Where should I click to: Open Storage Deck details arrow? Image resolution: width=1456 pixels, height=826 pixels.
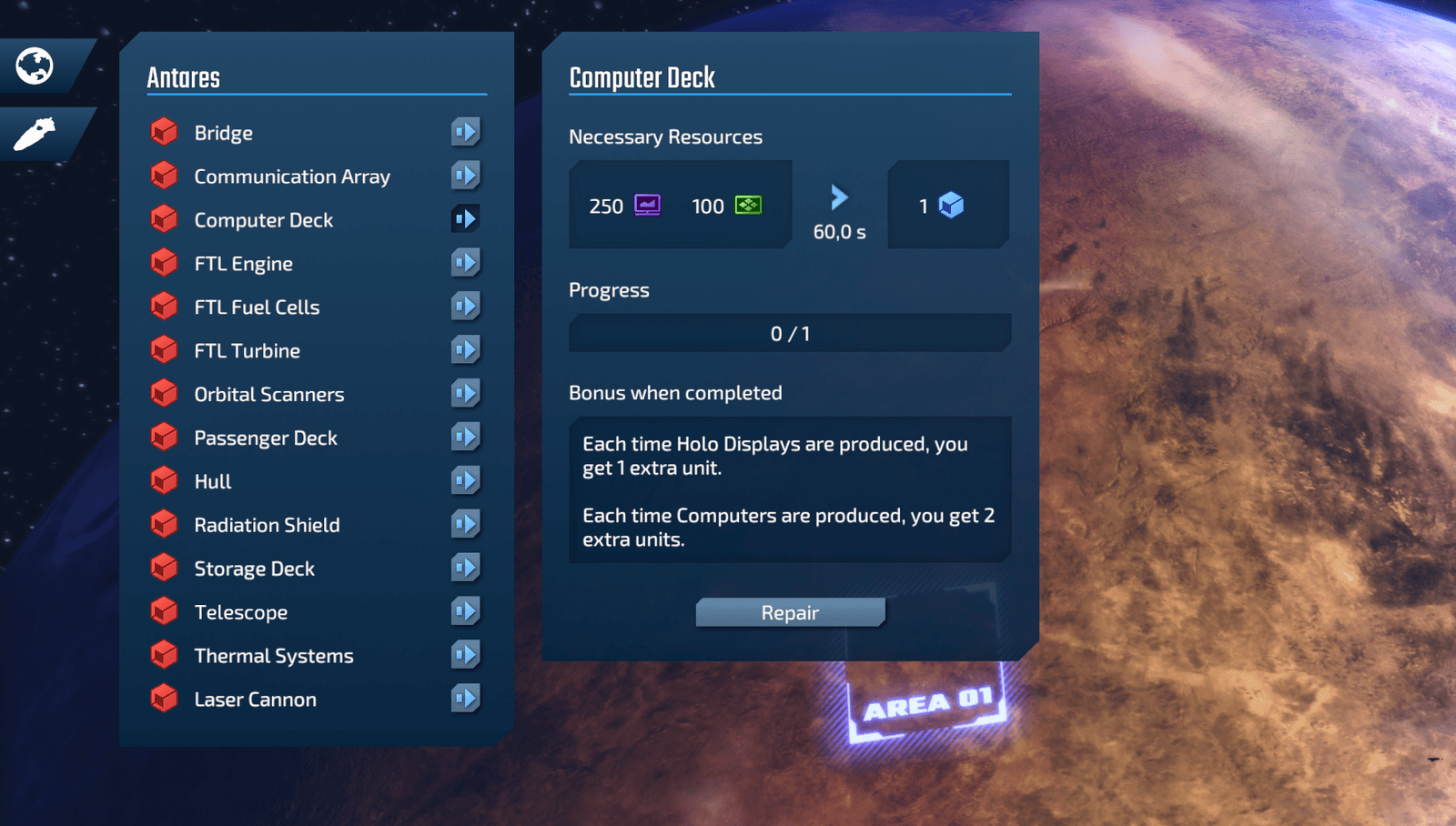pos(465,568)
